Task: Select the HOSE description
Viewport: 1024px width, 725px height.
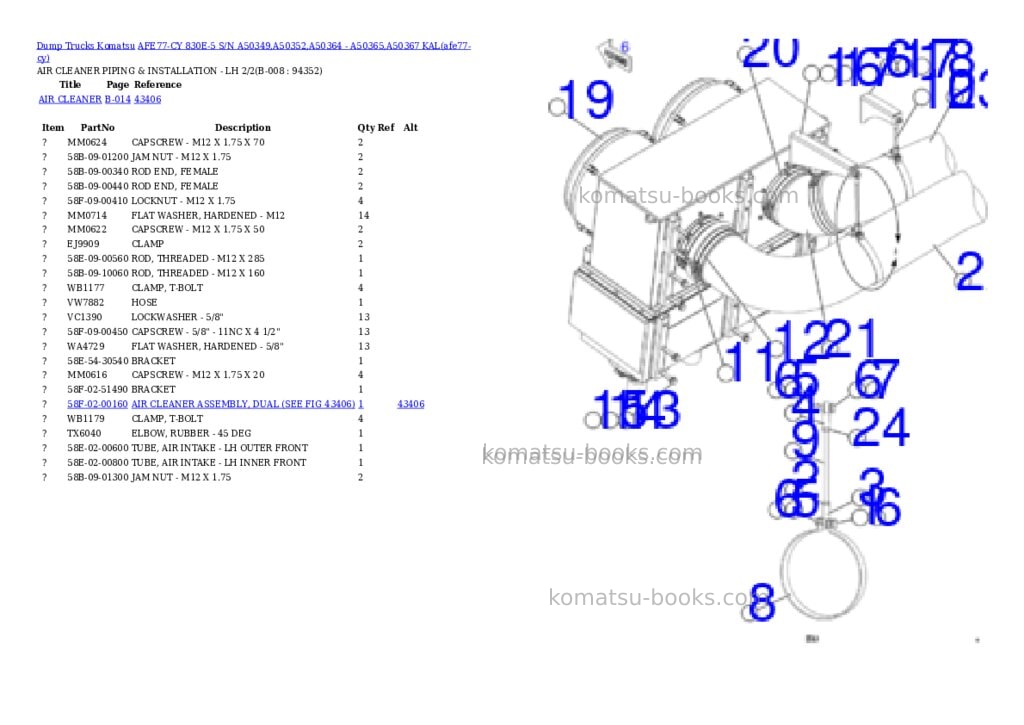Action: pos(144,302)
